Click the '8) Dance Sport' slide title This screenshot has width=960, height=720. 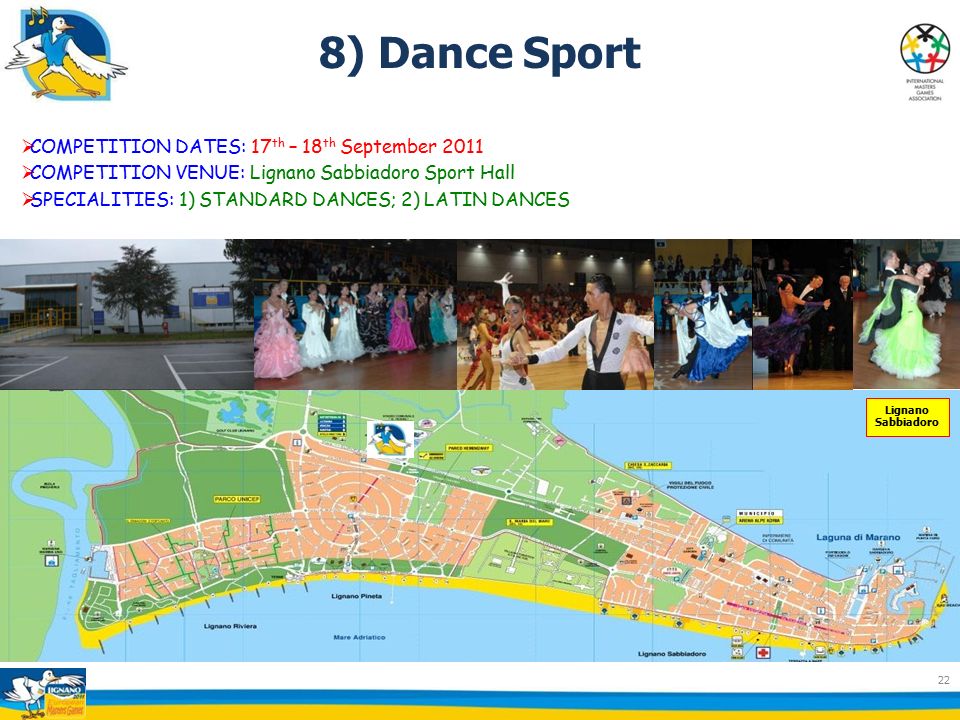click(479, 53)
